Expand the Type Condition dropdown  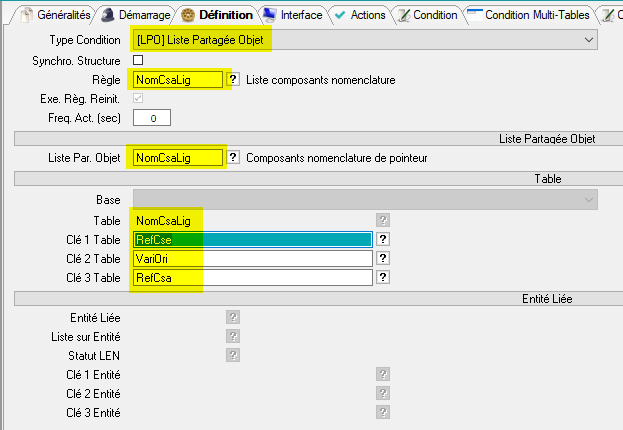click(589, 40)
